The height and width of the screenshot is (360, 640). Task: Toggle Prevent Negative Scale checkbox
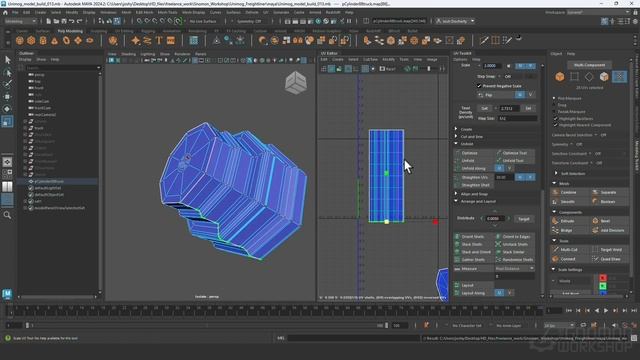click(479, 86)
